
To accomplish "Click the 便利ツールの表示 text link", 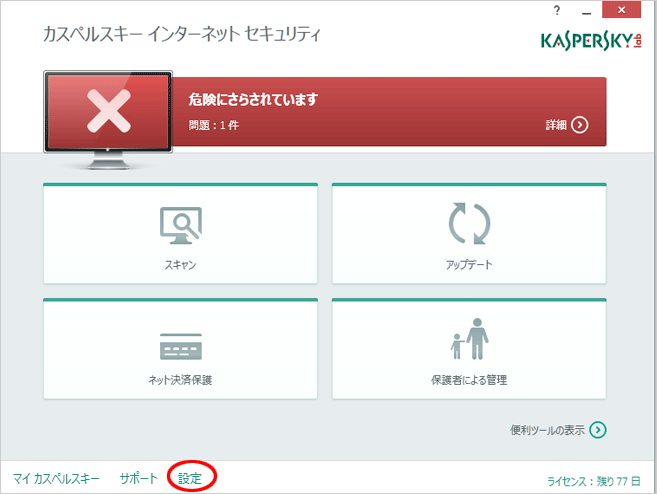I will pyautogui.click(x=547, y=430).
